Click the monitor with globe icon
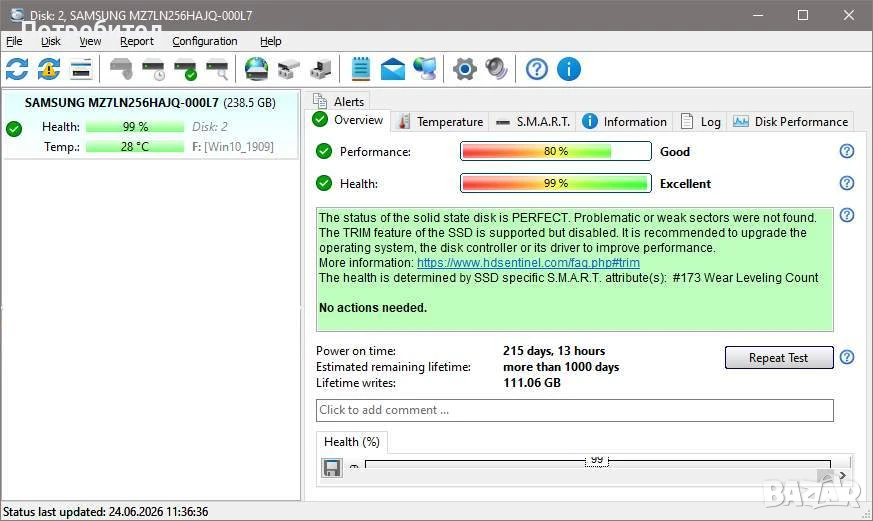 click(x=425, y=70)
